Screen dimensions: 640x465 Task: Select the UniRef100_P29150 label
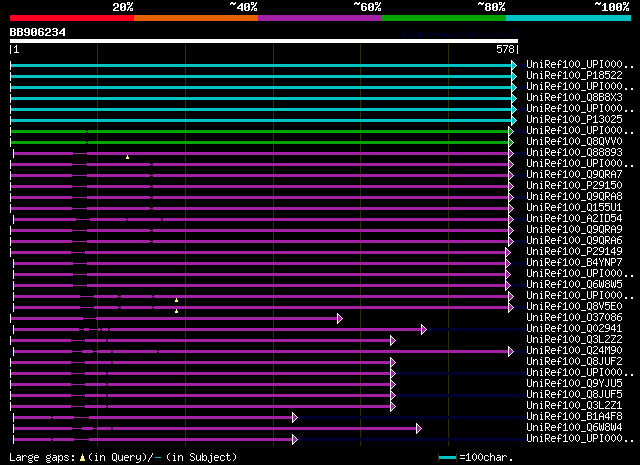click(x=574, y=186)
